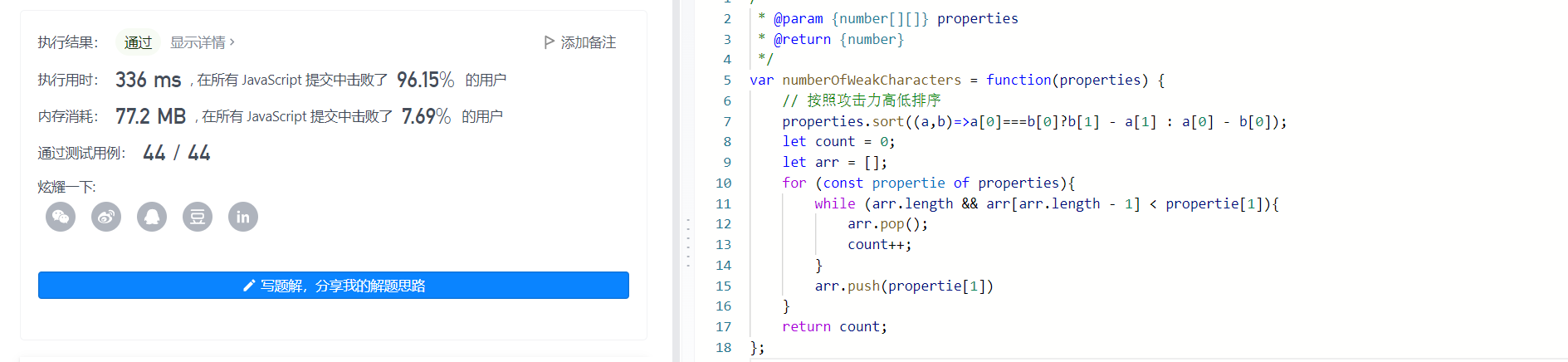Screen dimensions: 1568x362
Task: Click the 内存消耗 label
Action: pos(68,116)
